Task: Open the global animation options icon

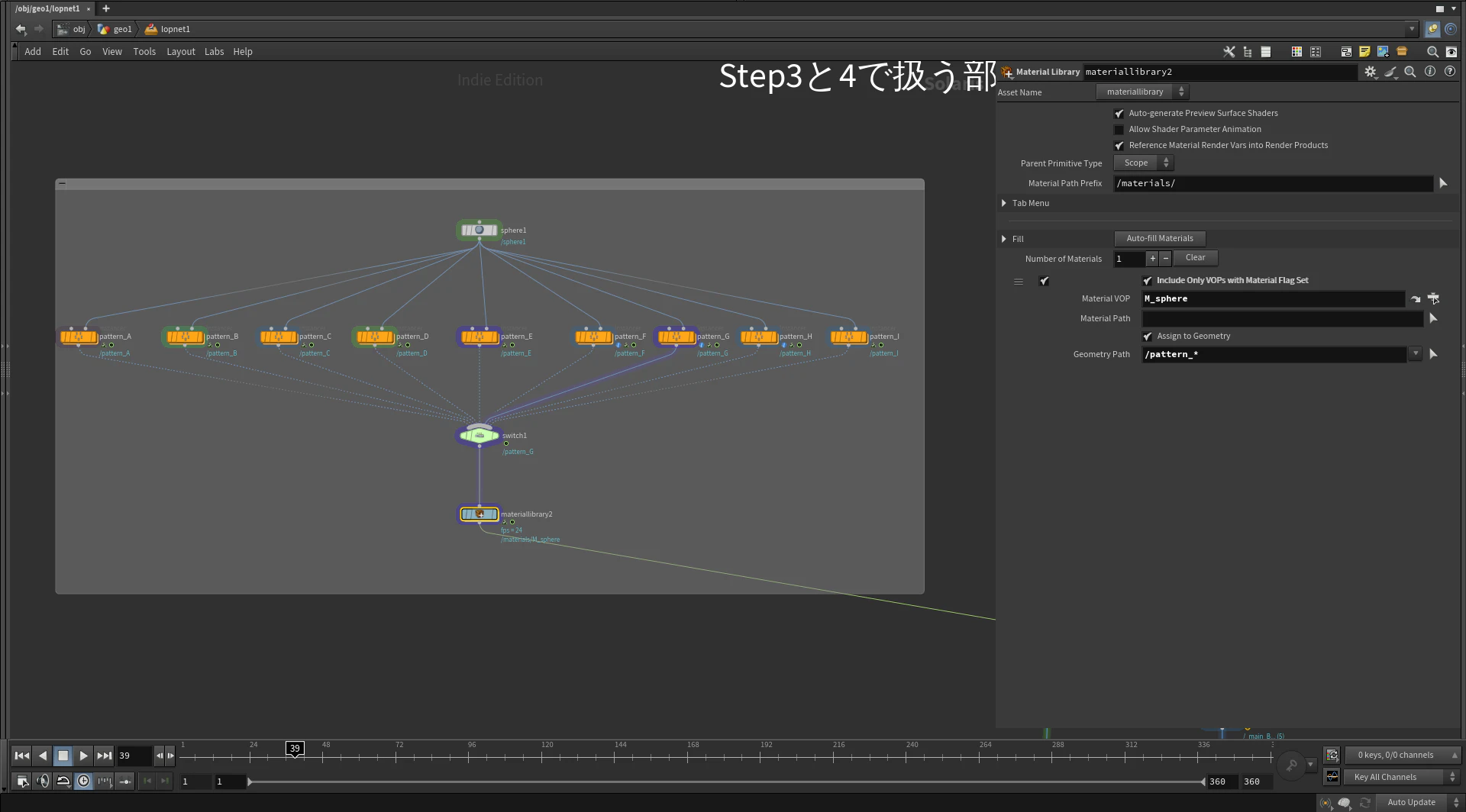Action: 22,781
